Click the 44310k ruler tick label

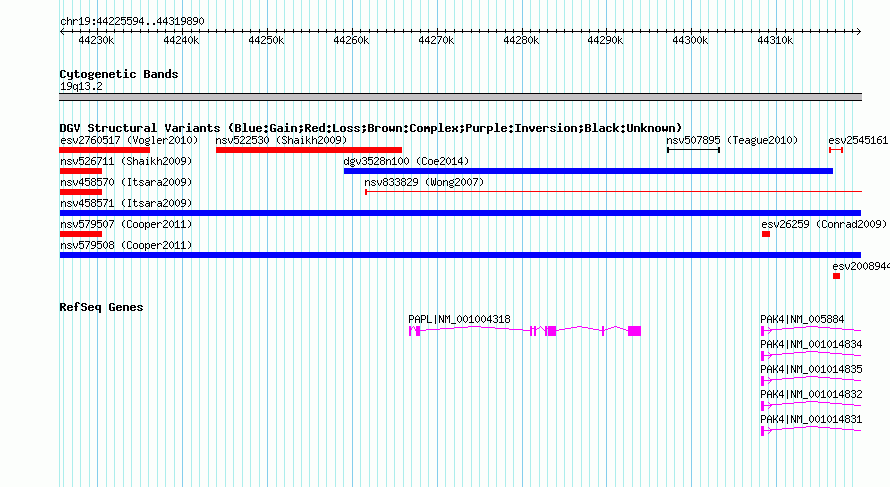(x=775, y=40)
